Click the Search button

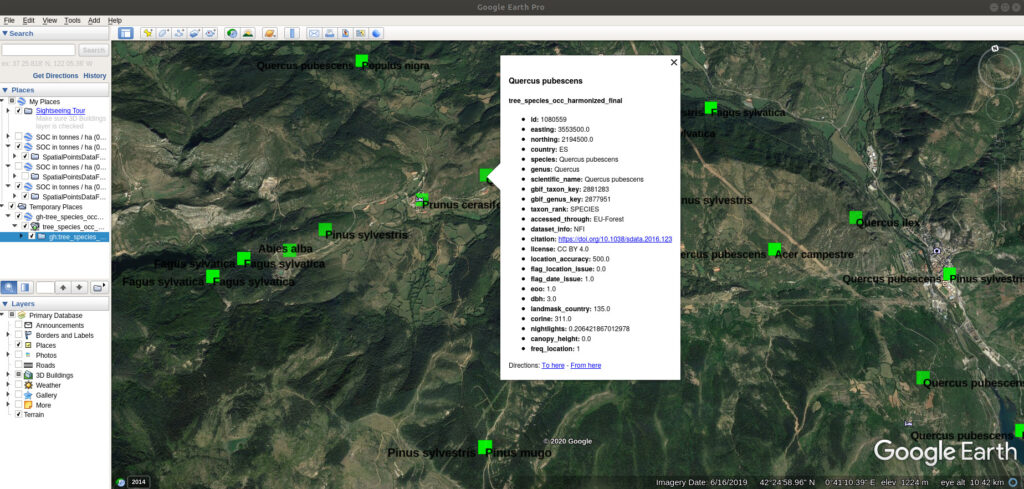93,50
